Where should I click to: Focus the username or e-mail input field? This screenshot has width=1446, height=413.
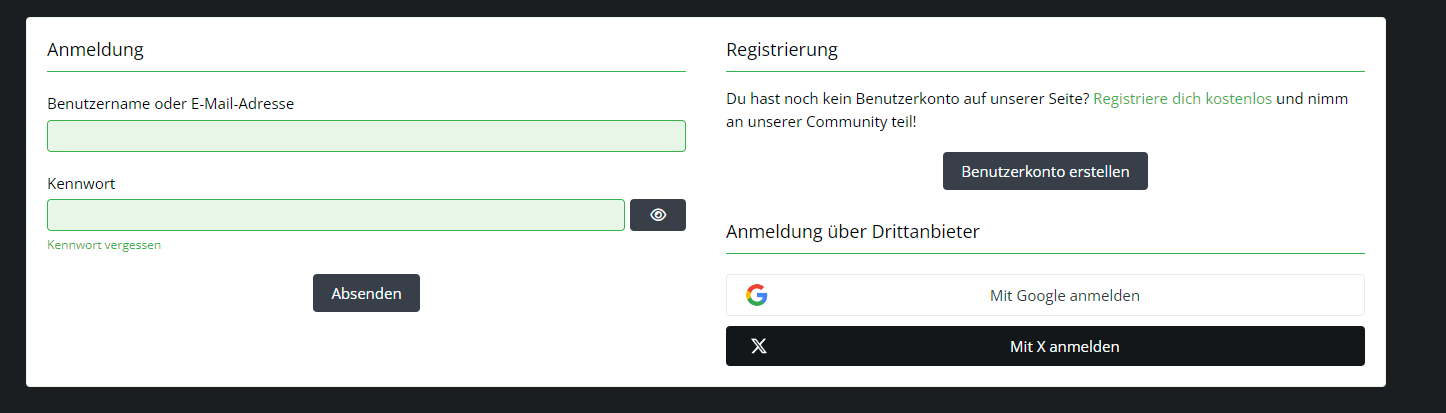(366, 136)
